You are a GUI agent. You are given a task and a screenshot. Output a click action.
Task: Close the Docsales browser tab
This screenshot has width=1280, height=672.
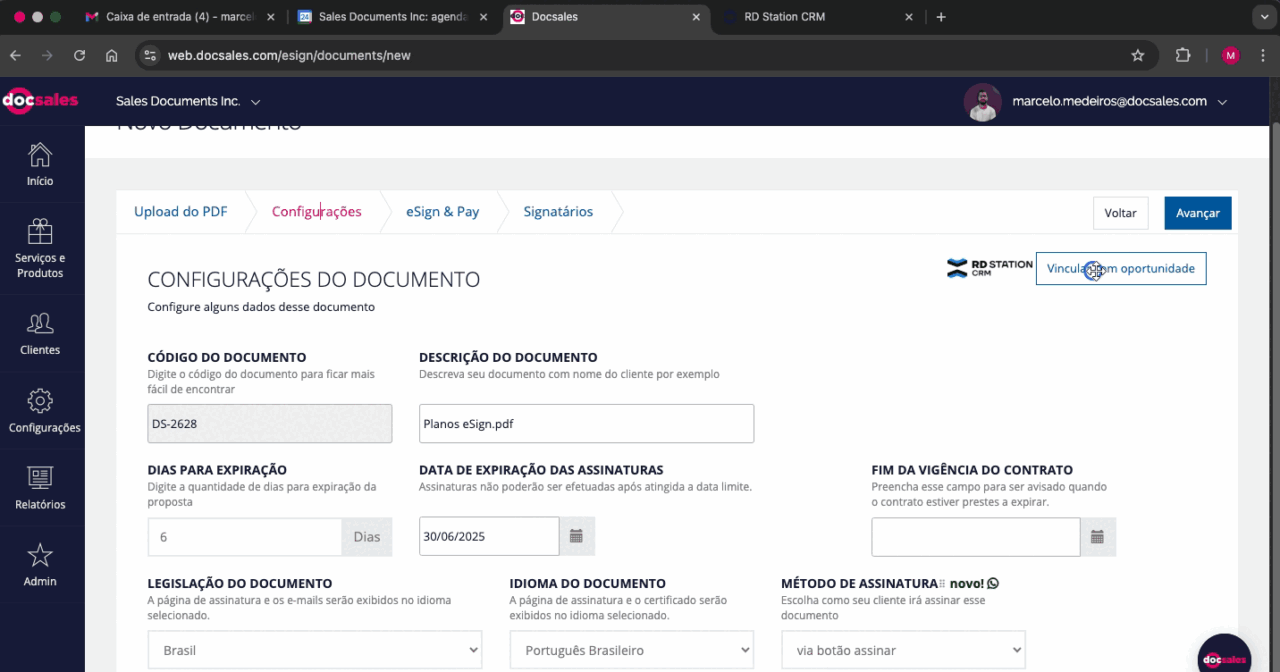point(697,17)
